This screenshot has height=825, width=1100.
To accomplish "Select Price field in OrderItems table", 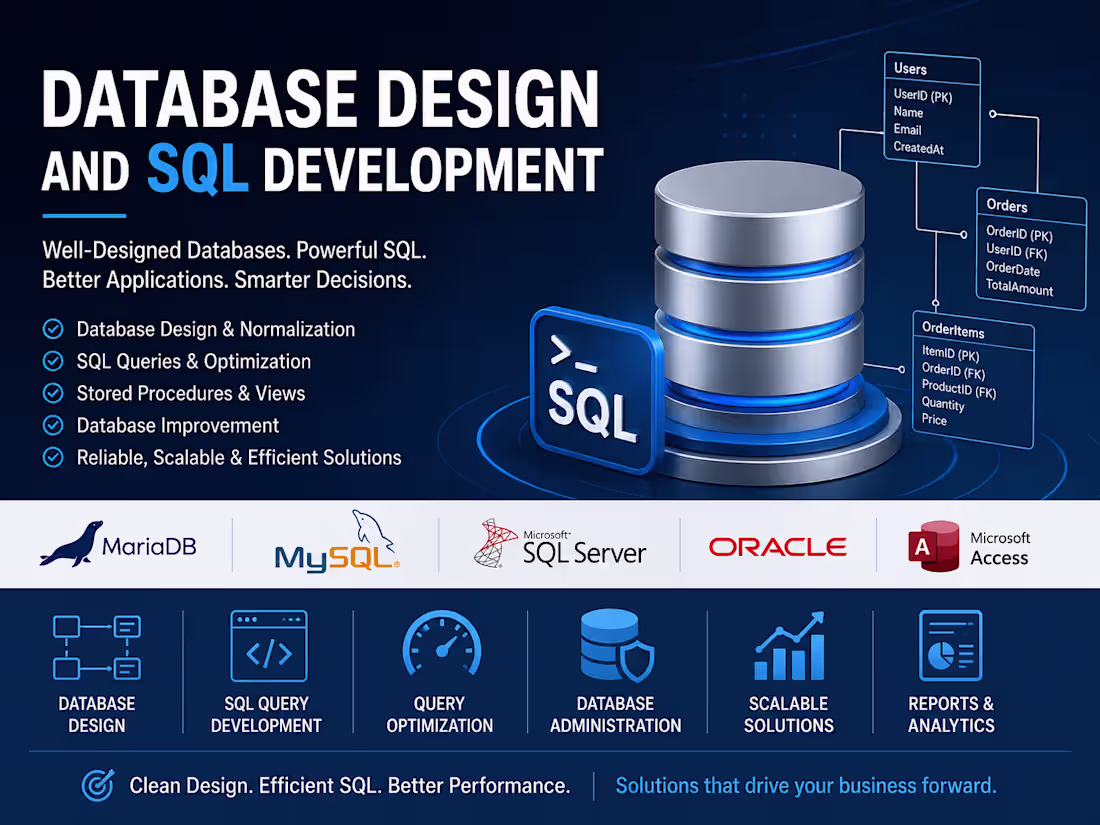I will pyautogui.click(x=934, y=420).
